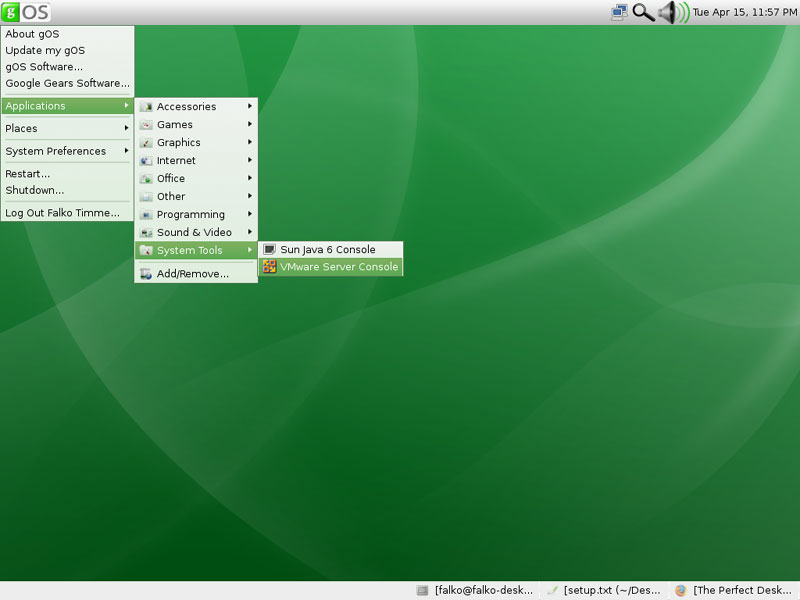Select the Applications menu label
This screenshot has height=600, width=800.
35,106
